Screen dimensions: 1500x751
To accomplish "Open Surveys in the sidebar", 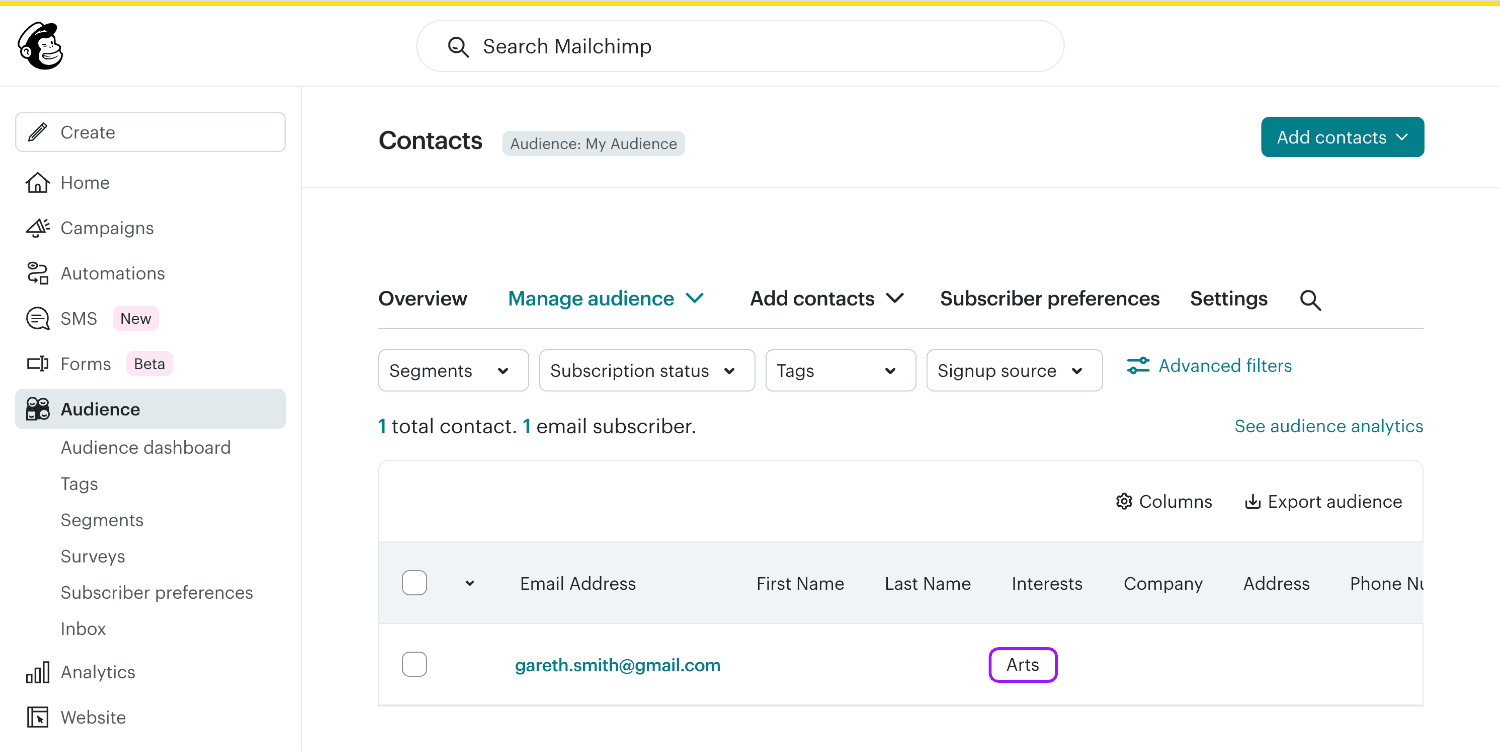I will 93,556.
